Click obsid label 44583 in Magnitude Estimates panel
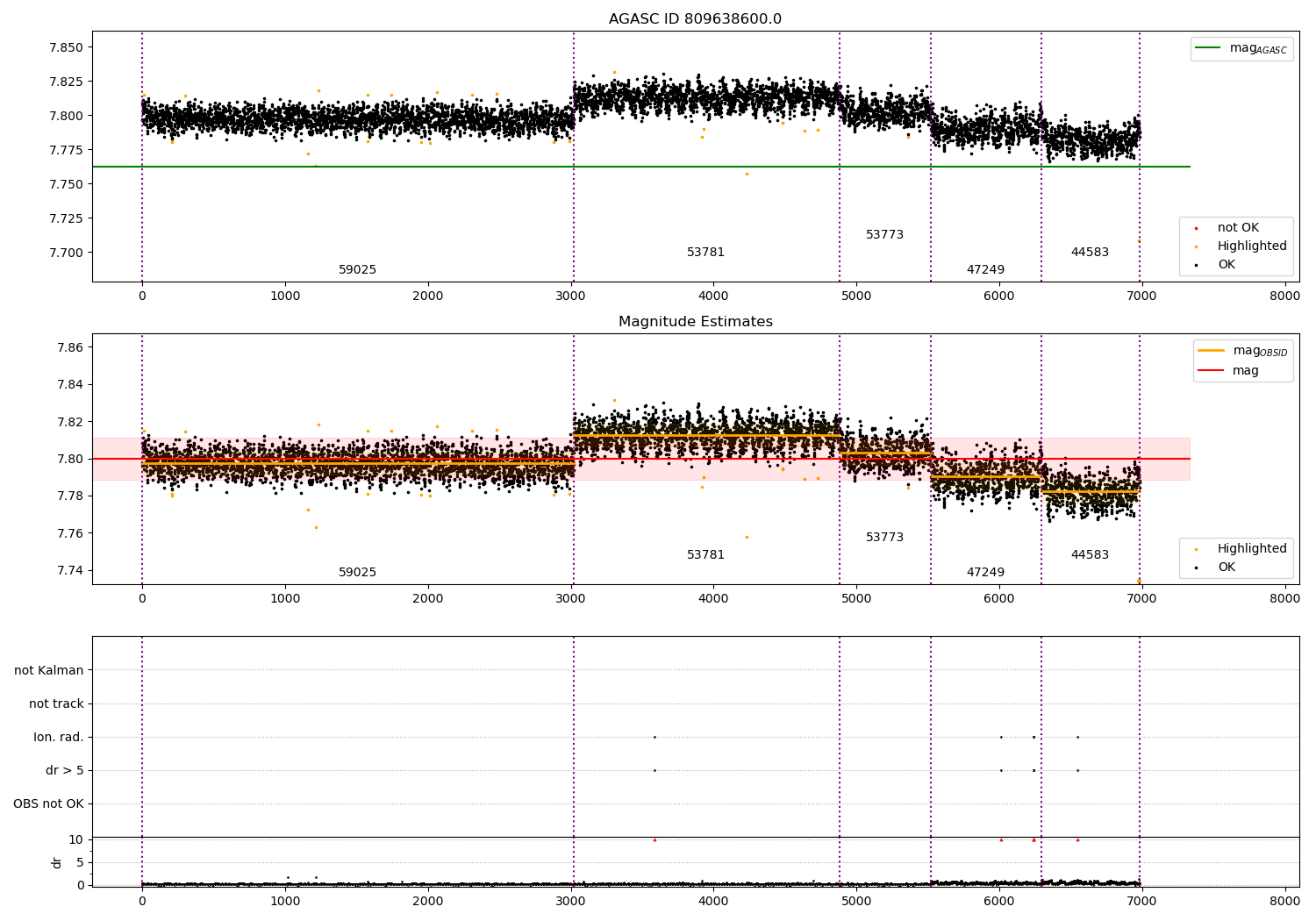The height and width of the screenshot is (921, 1316). pyautogui.click(x=1090, y=555)
